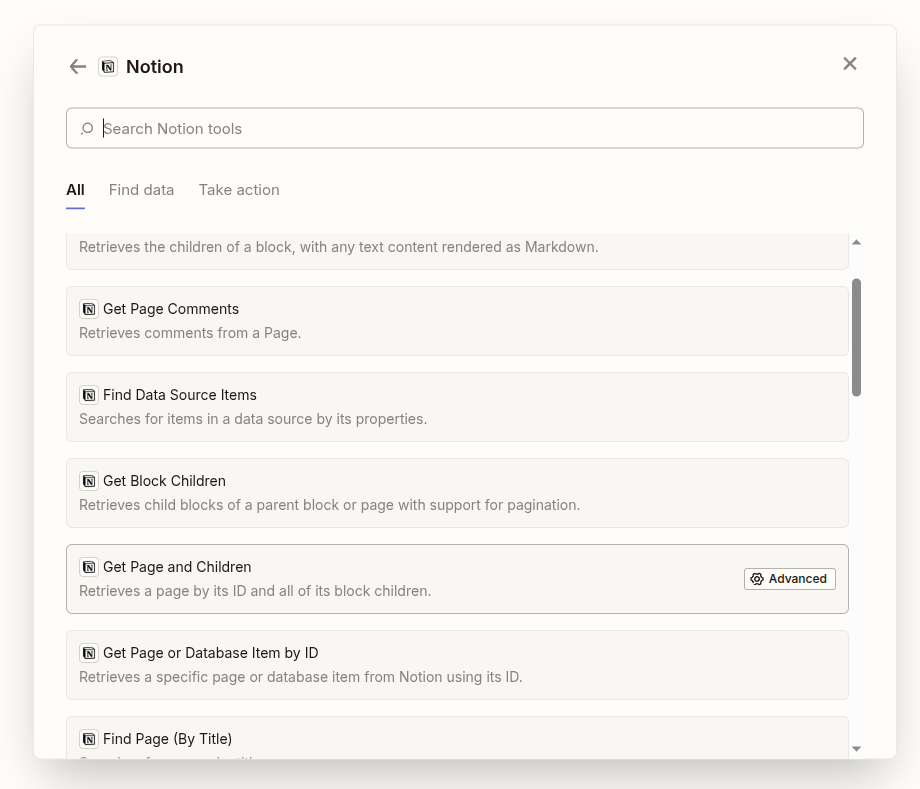The height and width of the screenshot is (789, 920).
Task: Click the search Notion tools input field
Action: 464,128
